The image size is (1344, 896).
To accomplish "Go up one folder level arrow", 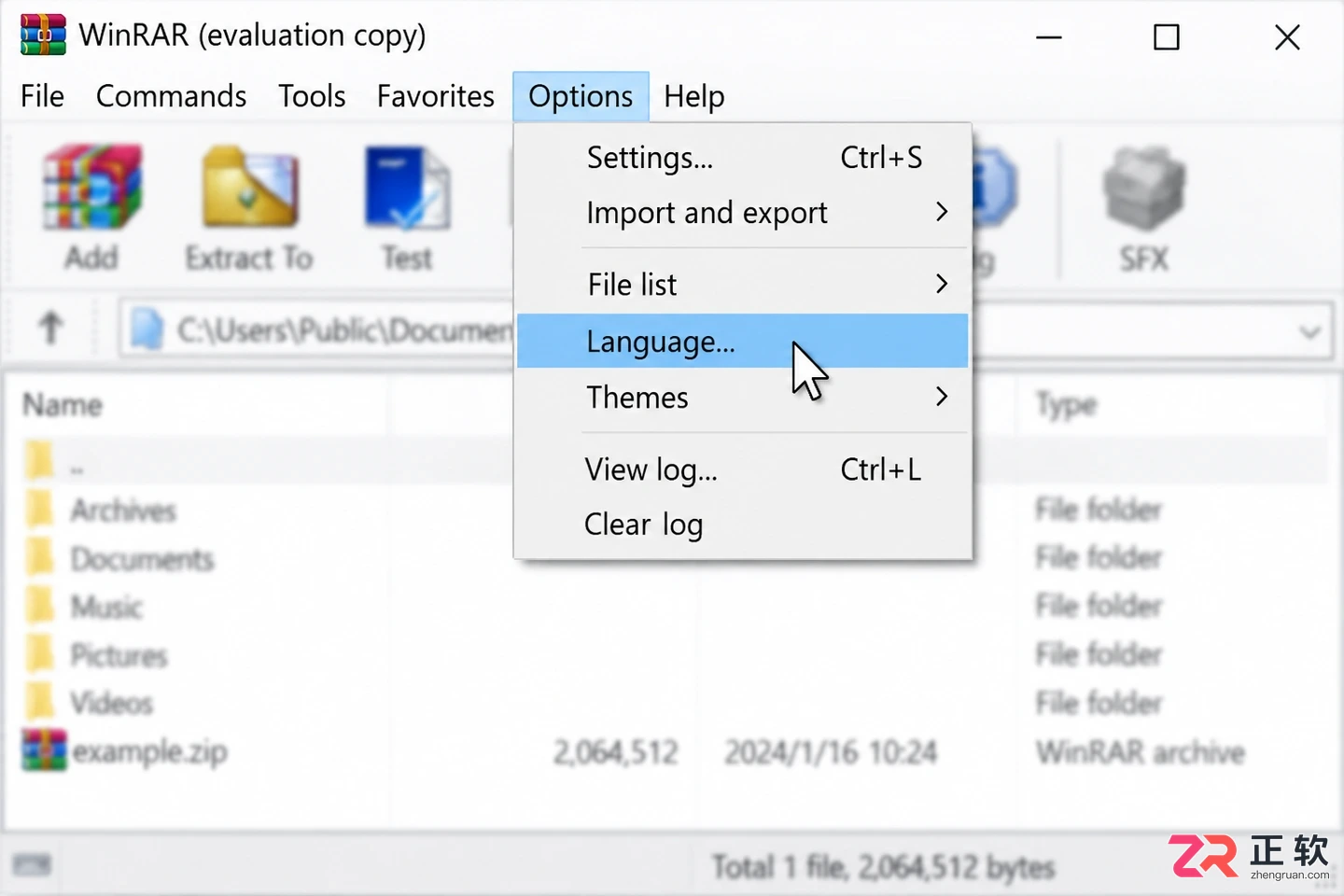I will (50, 329).
